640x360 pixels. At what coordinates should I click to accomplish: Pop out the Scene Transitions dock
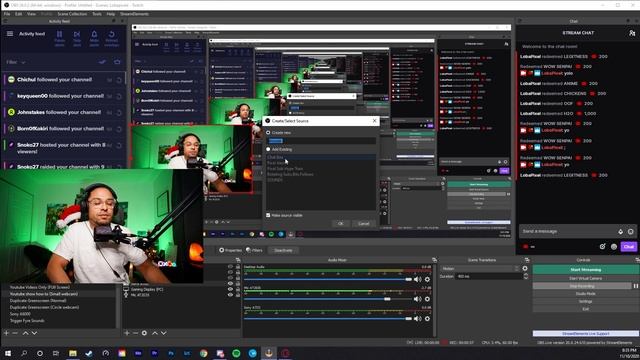527,260
